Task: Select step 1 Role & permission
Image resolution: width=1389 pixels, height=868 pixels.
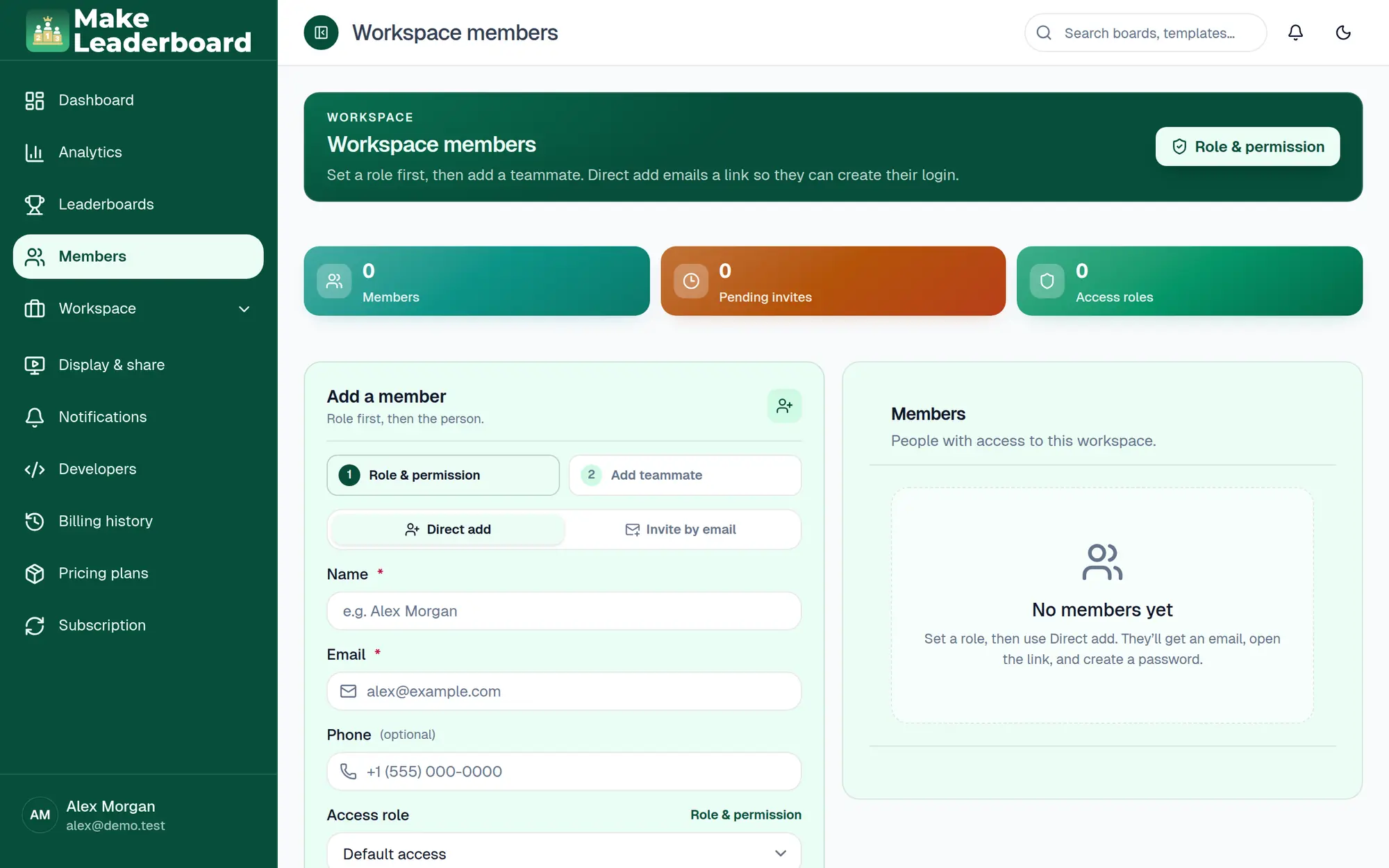Action: point(443,475)
